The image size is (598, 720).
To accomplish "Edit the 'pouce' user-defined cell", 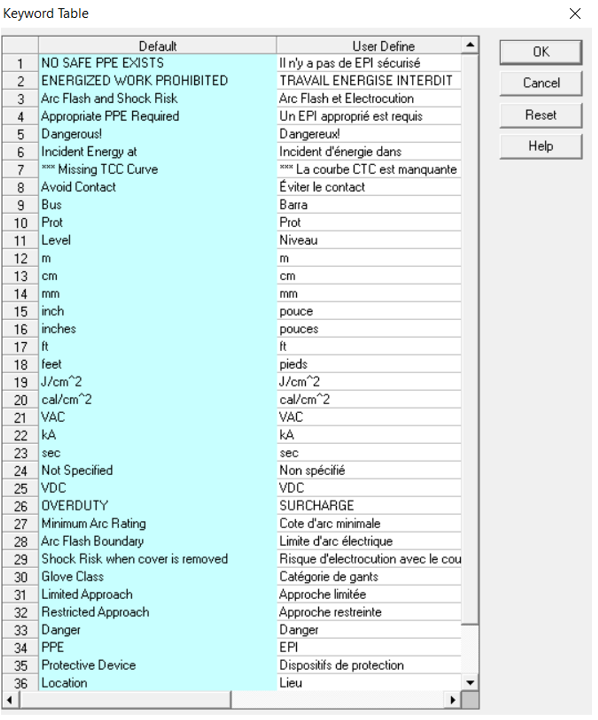I will point(369,311).
